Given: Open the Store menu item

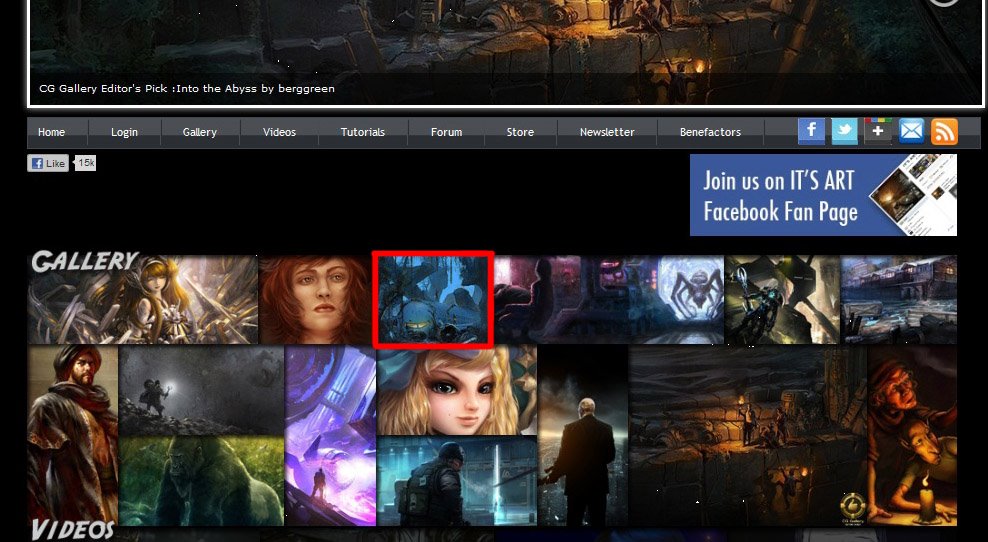Looking at the screenshot, I should pyautogui.click(x=520, y=132).
